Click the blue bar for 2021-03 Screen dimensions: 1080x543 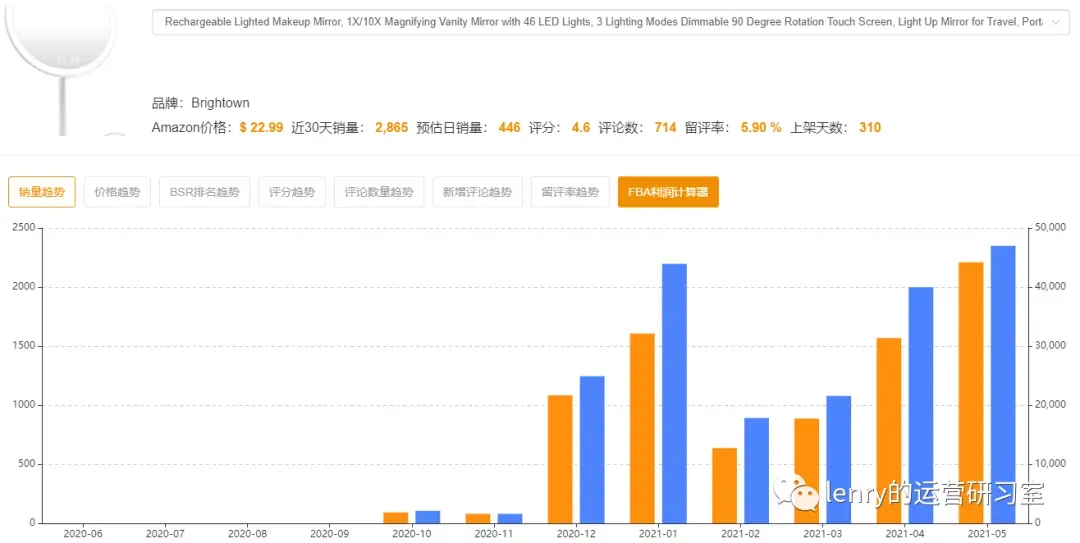[x=839, y=459]
